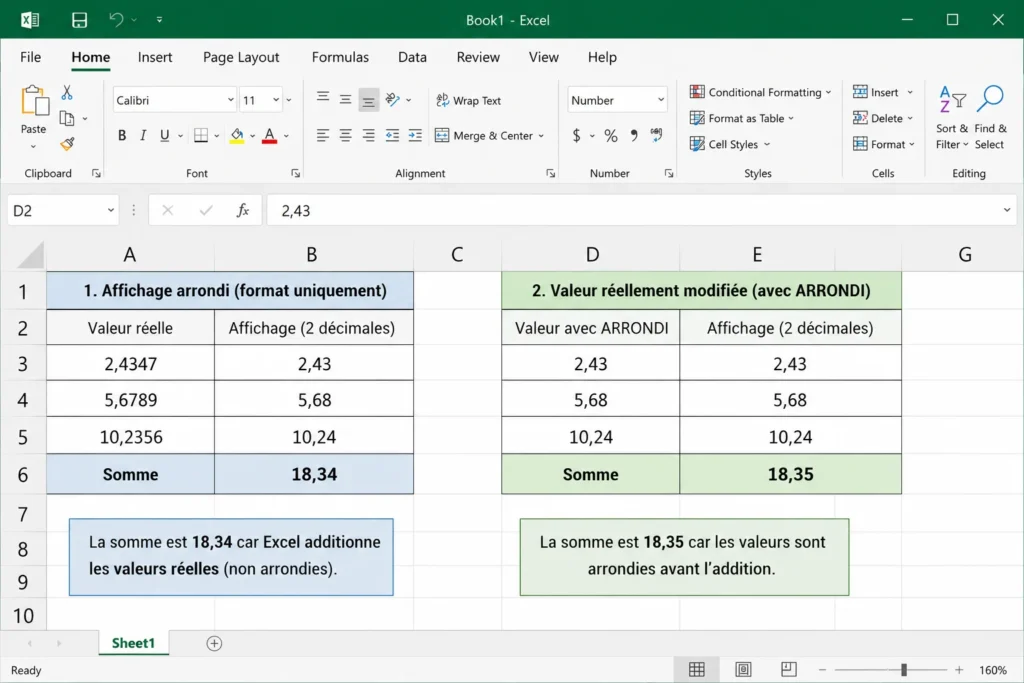This screenshot has width=1024, height=683.
Task: Align cell text to the left
Action: tap(323, 135)
